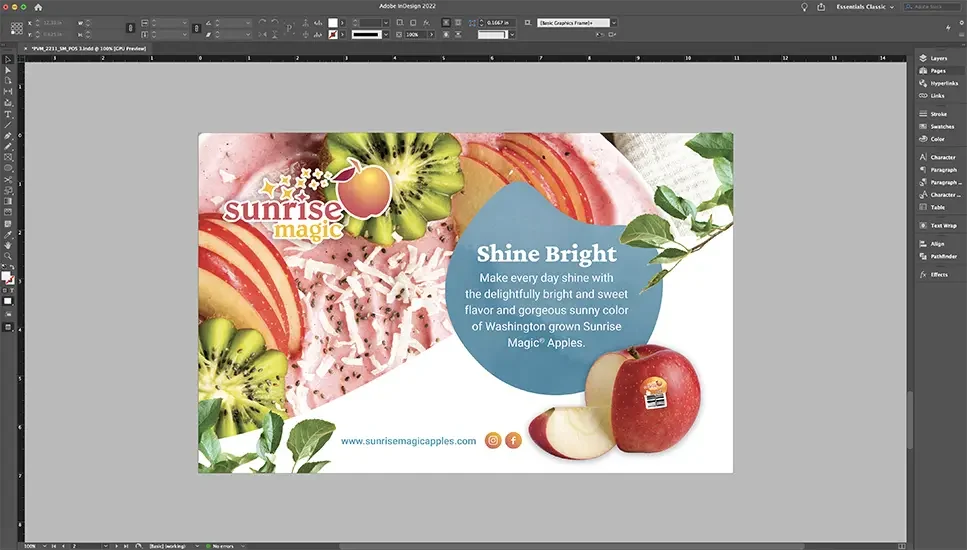Image resolution: width=967 pixels, height=550 pixels.
Task: Open the Links panel
Action: click(939, 96)
